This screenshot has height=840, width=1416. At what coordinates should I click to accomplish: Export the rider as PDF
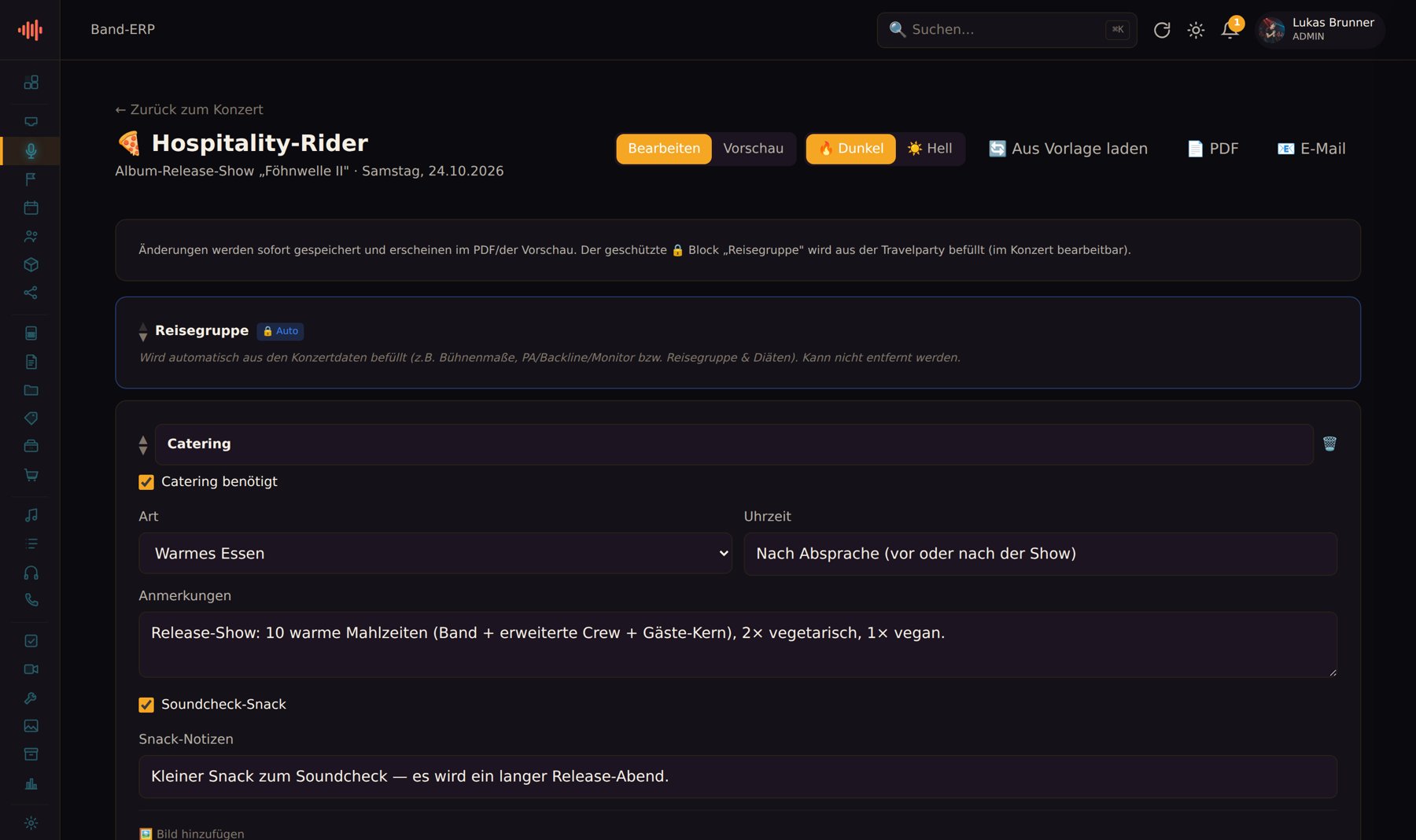tap(1212, 149)
